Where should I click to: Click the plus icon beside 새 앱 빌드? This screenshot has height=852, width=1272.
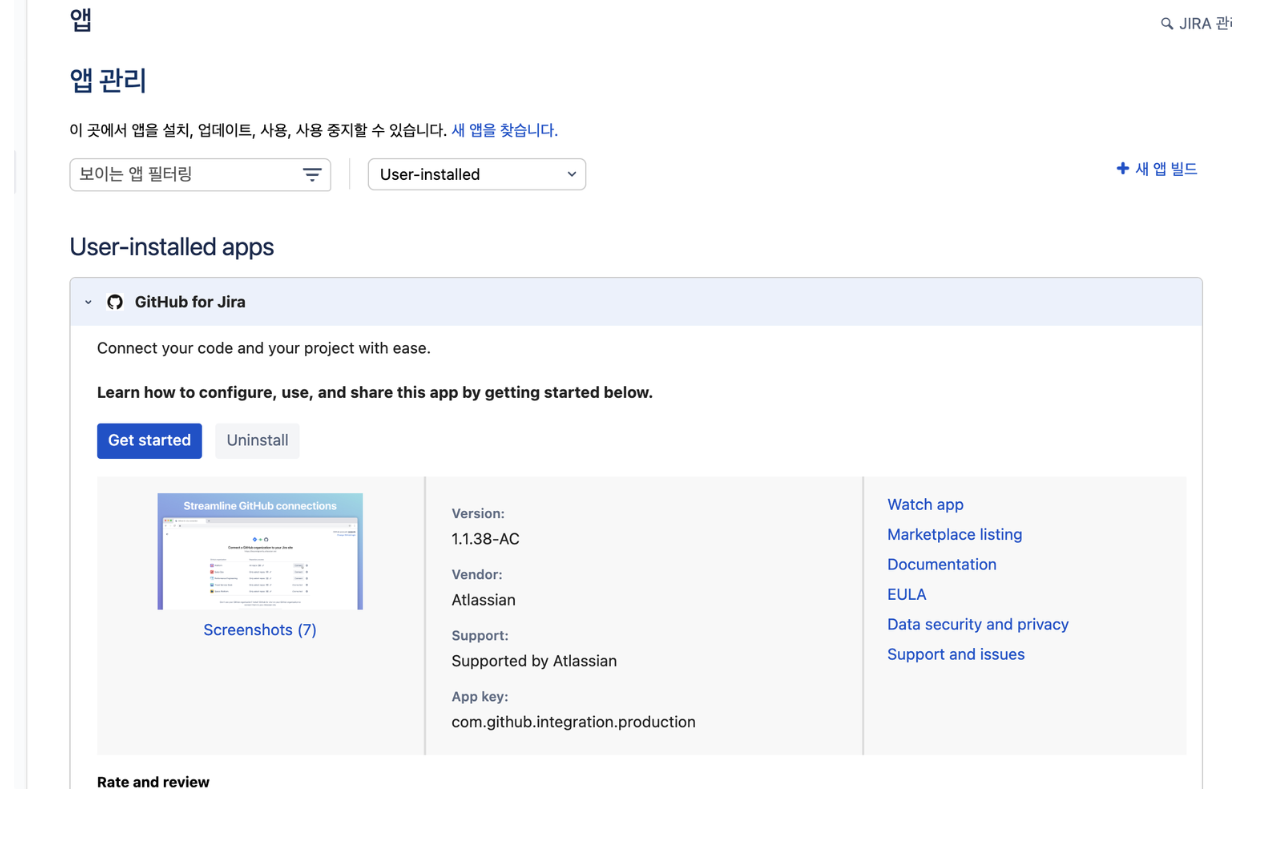(x=1123, y=169)
